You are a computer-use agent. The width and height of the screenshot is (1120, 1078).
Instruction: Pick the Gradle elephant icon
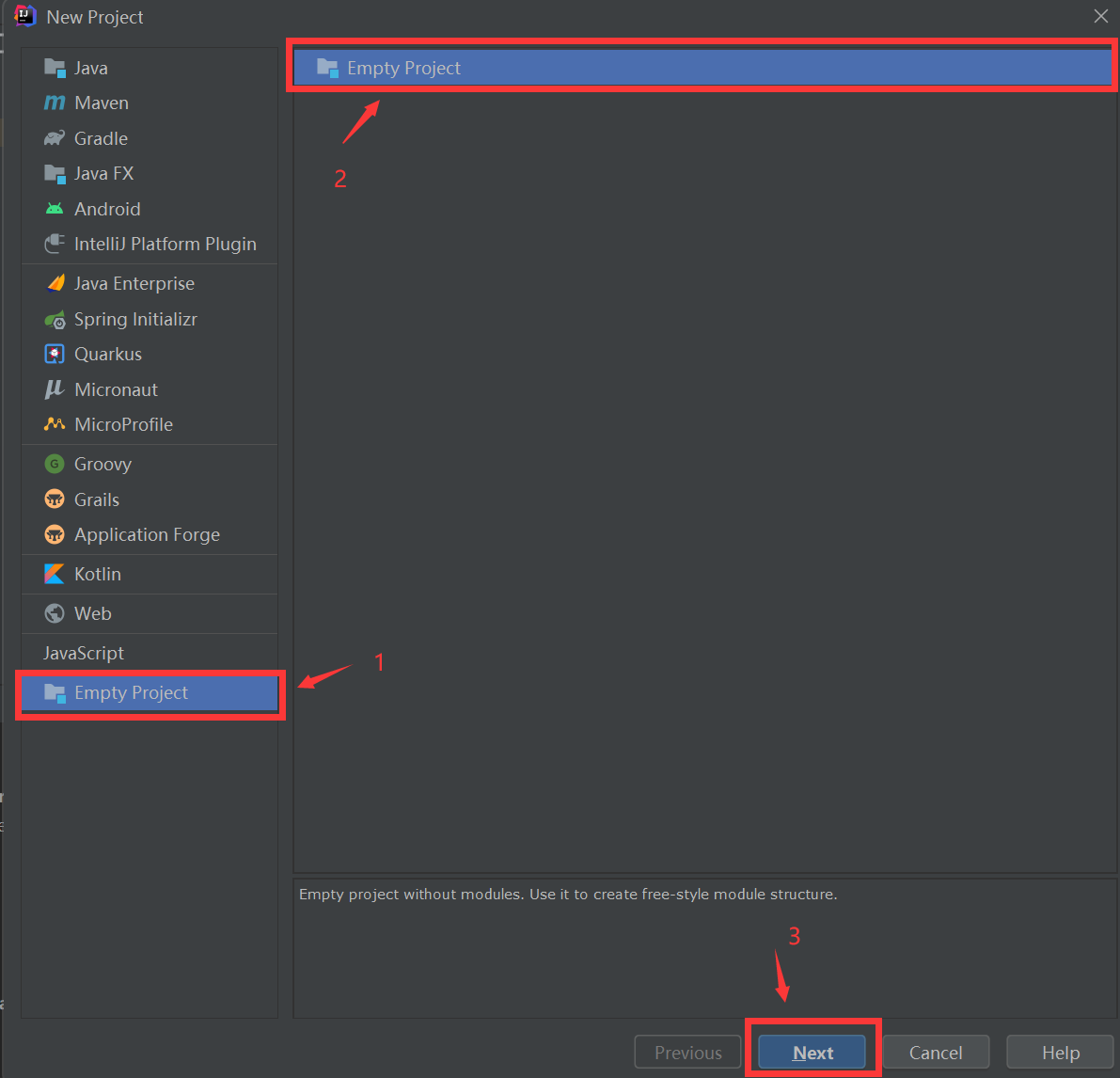tap(55, 138)
